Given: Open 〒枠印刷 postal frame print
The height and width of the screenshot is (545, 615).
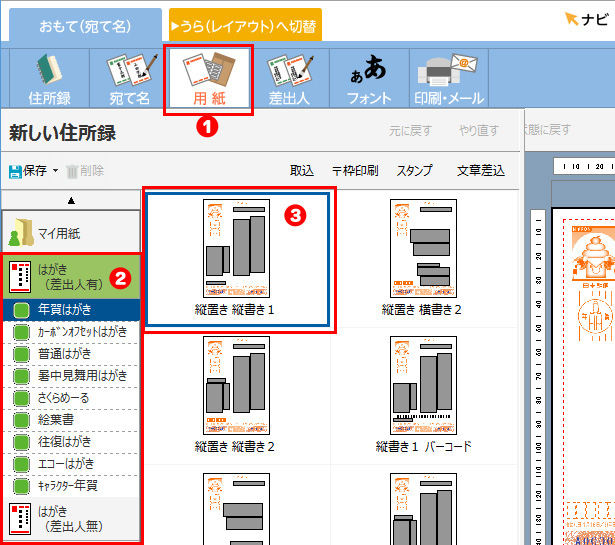Looking at the screenshot, I should point(355,171).
